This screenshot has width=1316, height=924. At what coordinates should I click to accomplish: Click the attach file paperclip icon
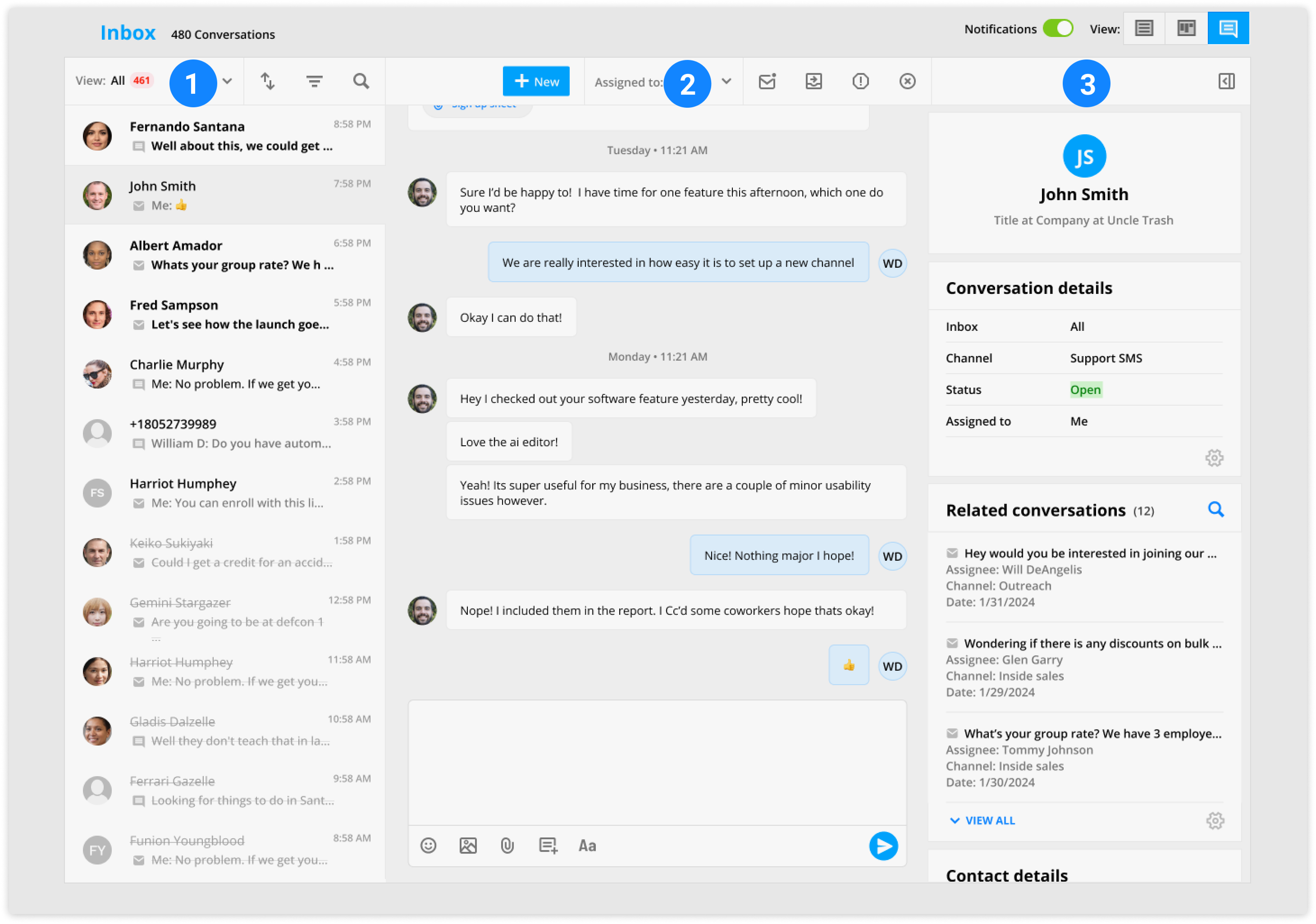(507, 846)
